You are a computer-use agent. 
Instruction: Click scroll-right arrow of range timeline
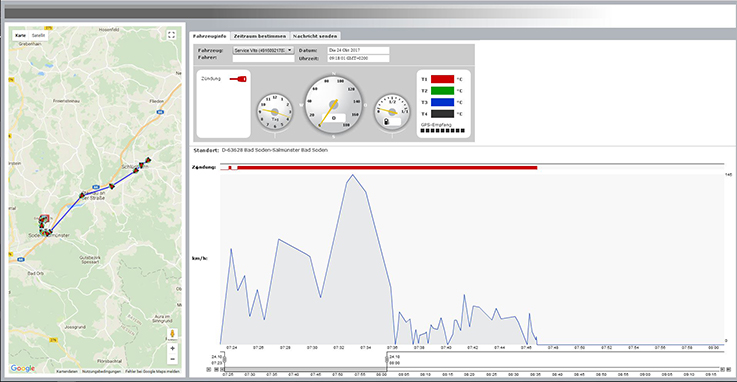click(x=729, y=370)
